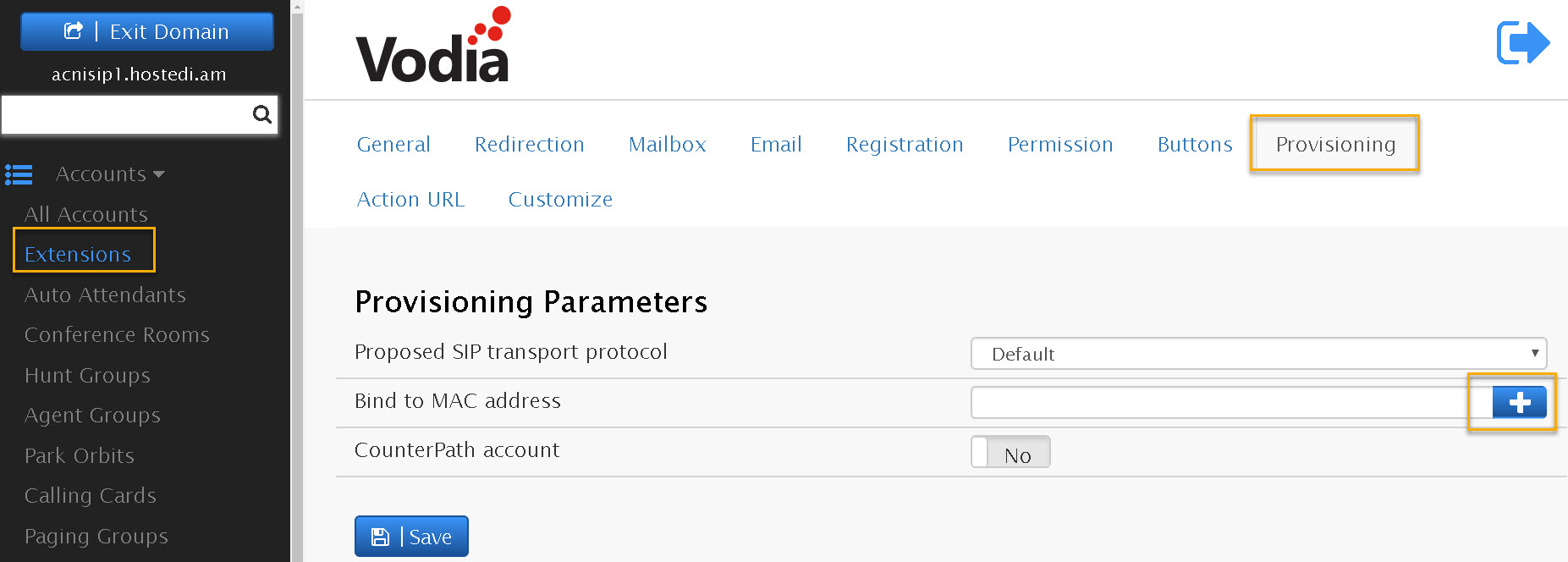This screenshot has width=1568, height=562.
Task: Click the sidebar search input box
Action: [127, 114]
